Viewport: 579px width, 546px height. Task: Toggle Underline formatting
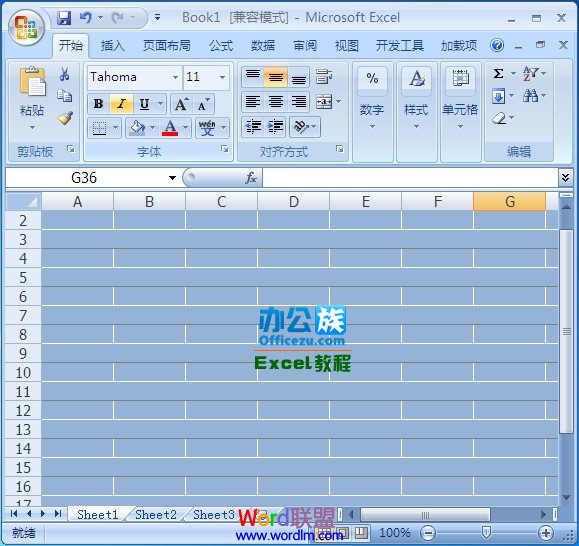pos(144,104)
